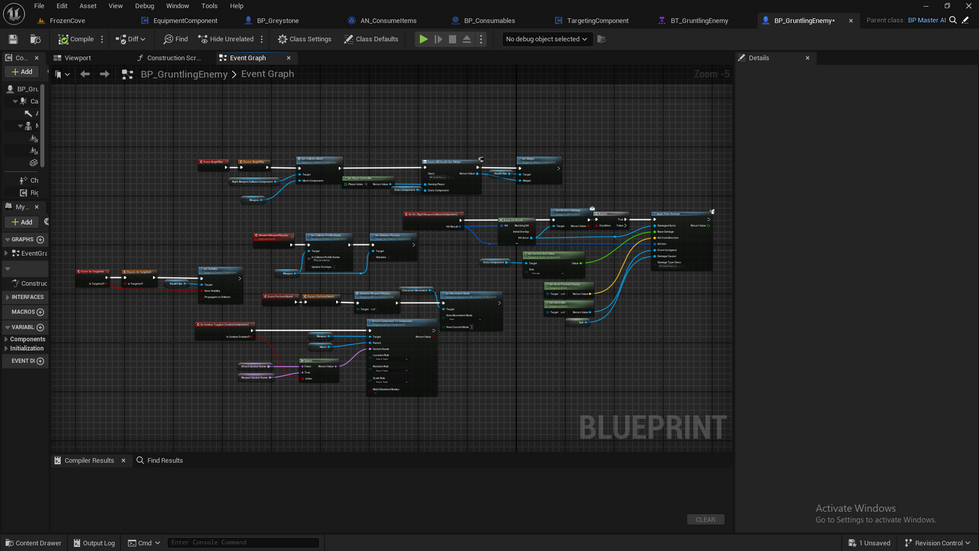Click the blueprint graph breadcrumb icon
This screenshot has height=551, width=979.
pos(127,74)
